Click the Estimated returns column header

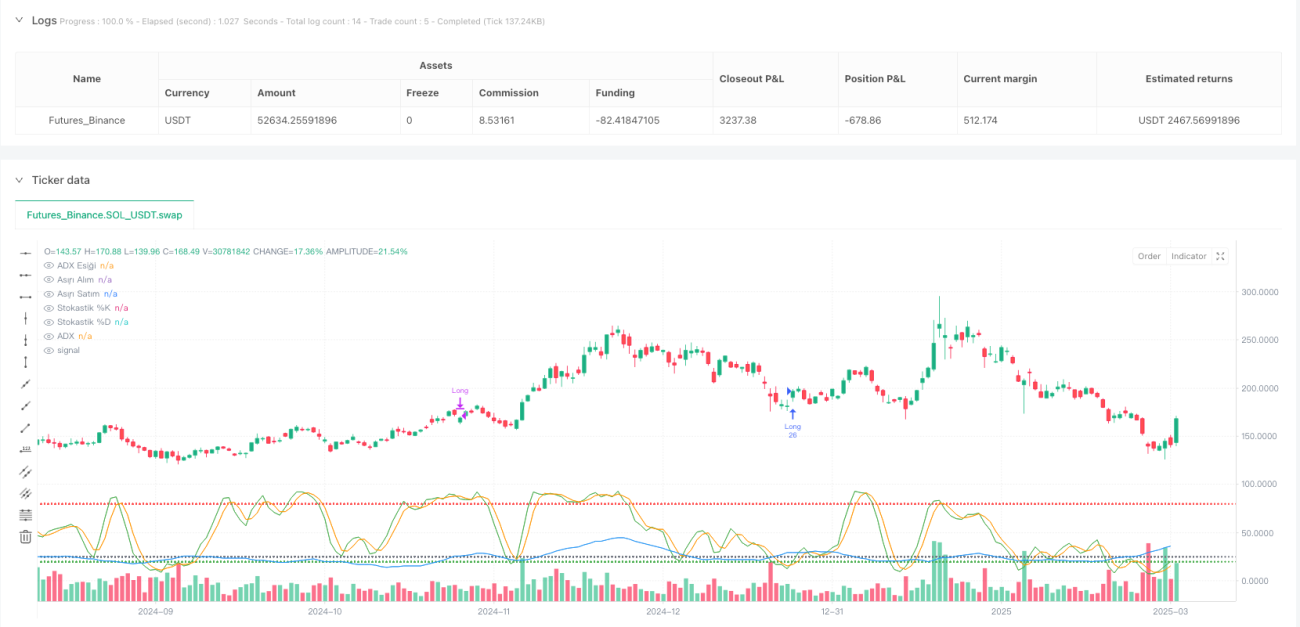(1189, 79)
